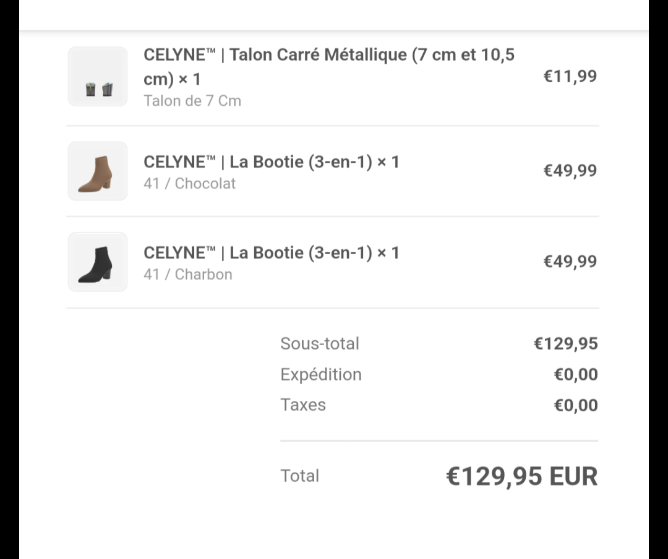Select the 41 / Charbon variant text
668x559 pixels.
188,274
